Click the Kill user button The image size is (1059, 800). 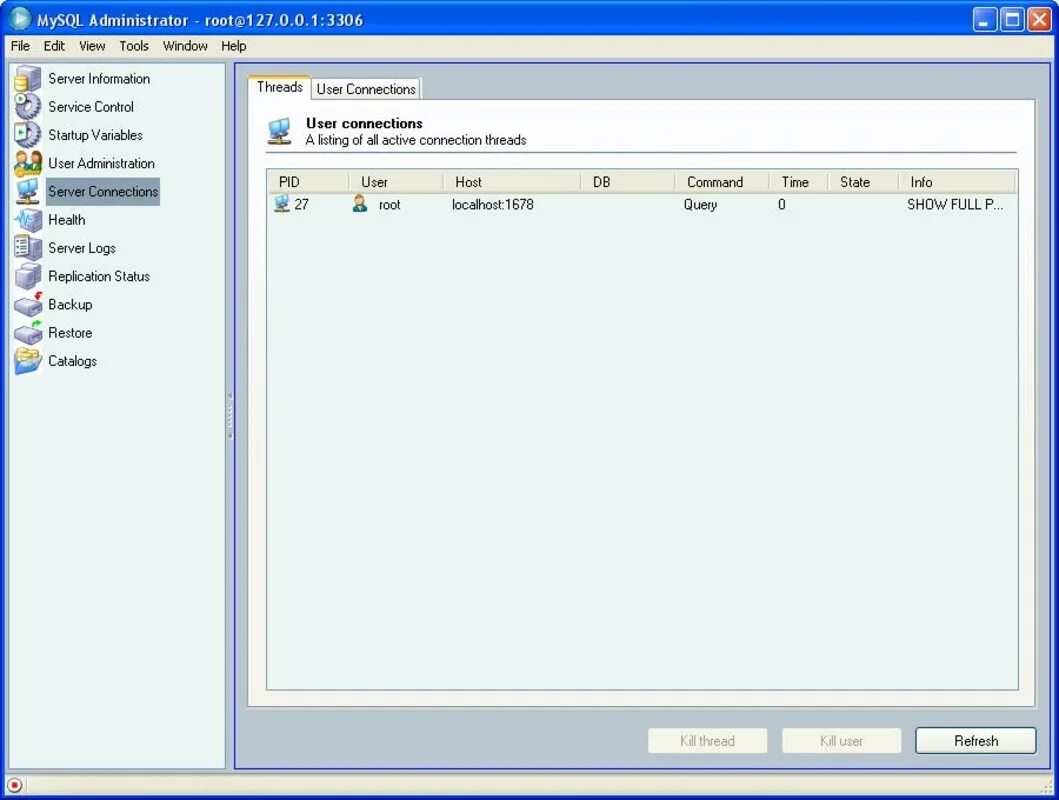click(x=841, y=741)
